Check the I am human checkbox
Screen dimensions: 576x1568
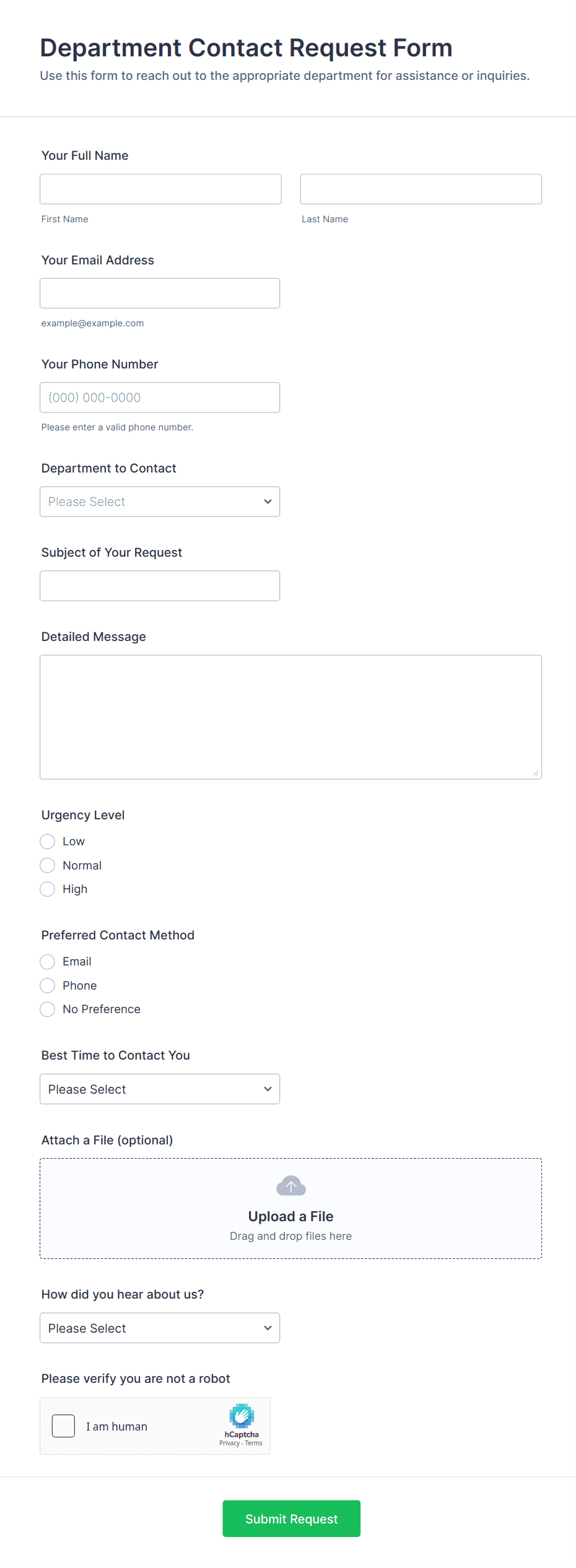click(x=63, y=1426)
